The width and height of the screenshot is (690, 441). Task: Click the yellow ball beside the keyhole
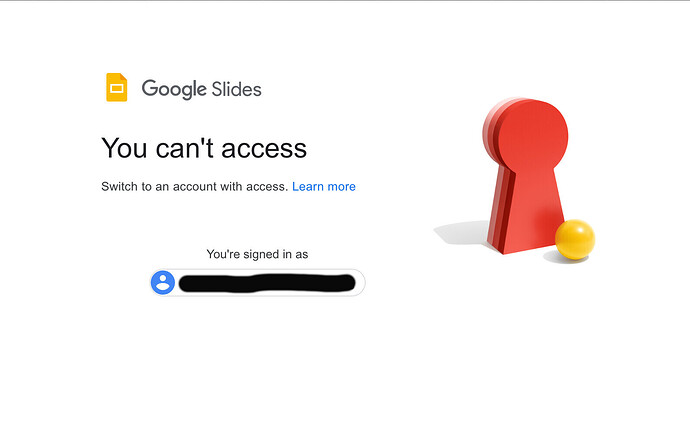tap(575, 239)
